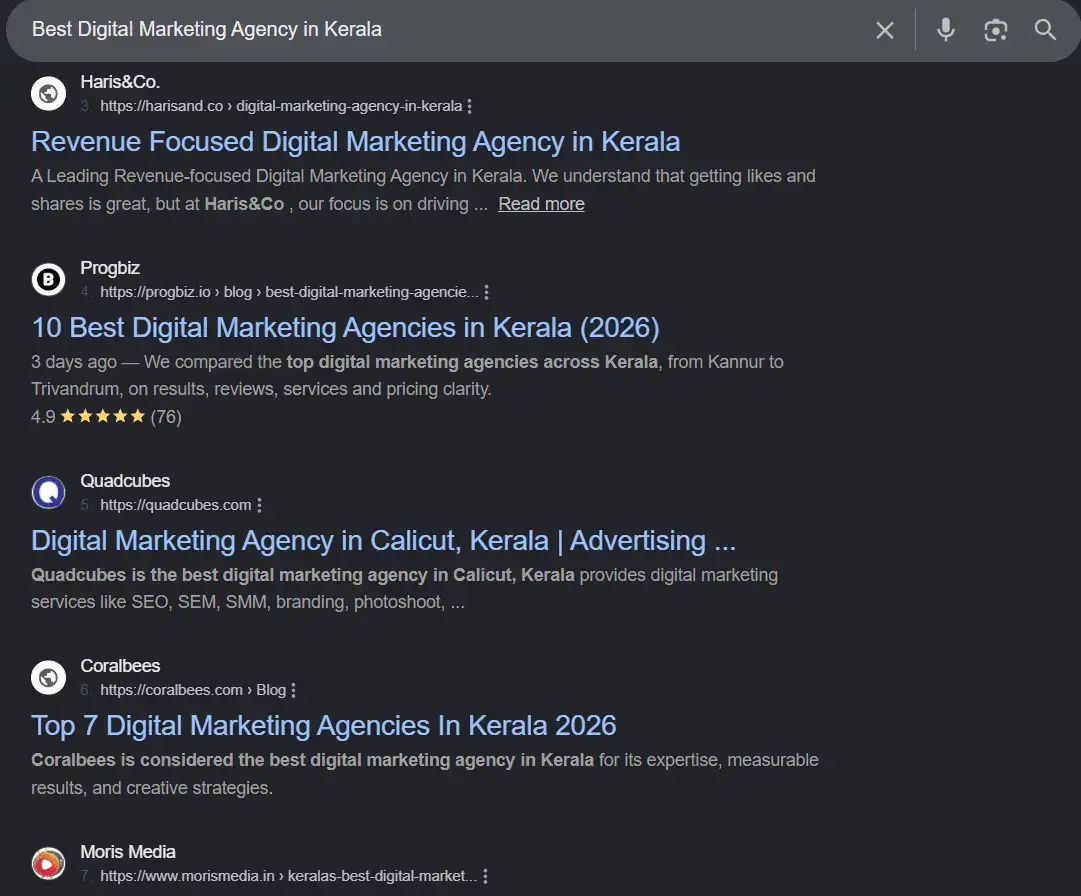Open Top 7 Digital Marketing Agencies link
1081x896 pixels.
pyautogui.click(x=323, y=726)
